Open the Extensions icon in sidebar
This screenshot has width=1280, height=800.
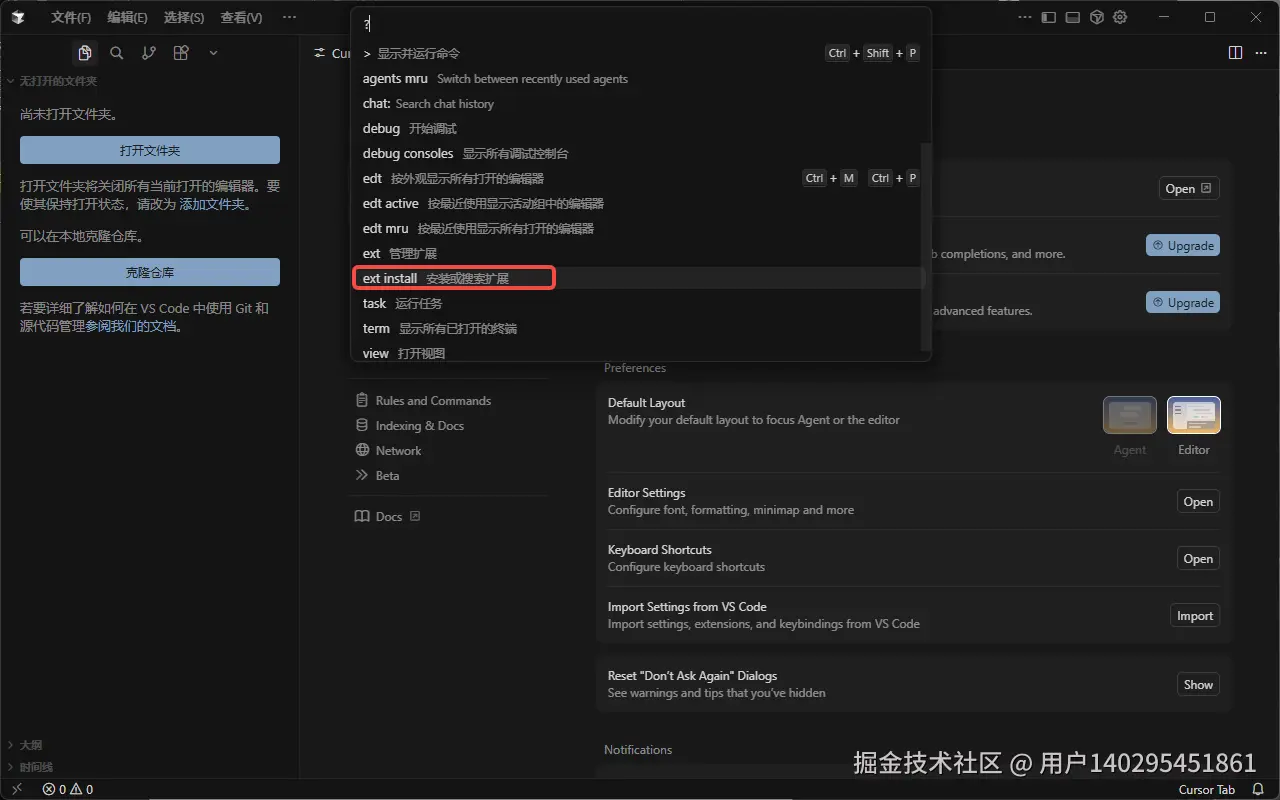pos(181,52)
